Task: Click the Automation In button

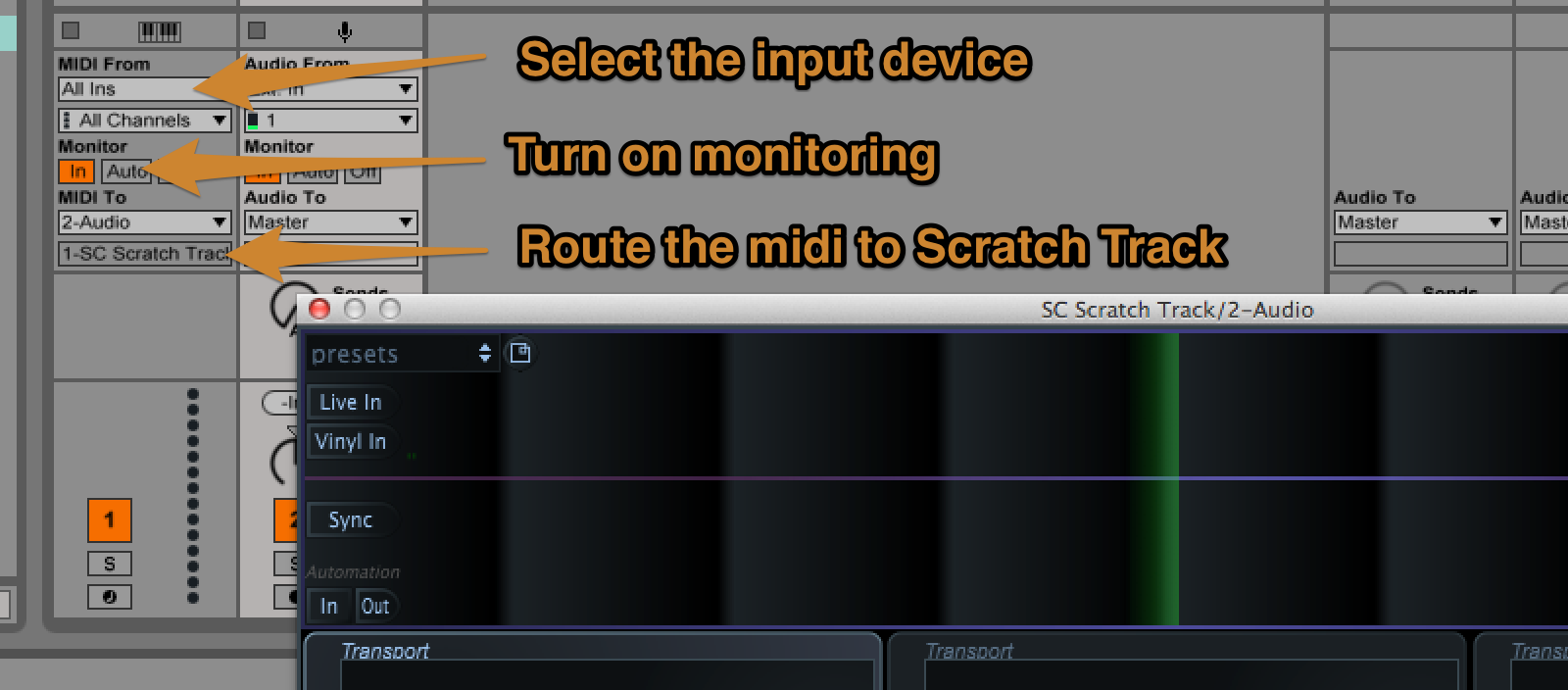Action: [x=329, y=606]
